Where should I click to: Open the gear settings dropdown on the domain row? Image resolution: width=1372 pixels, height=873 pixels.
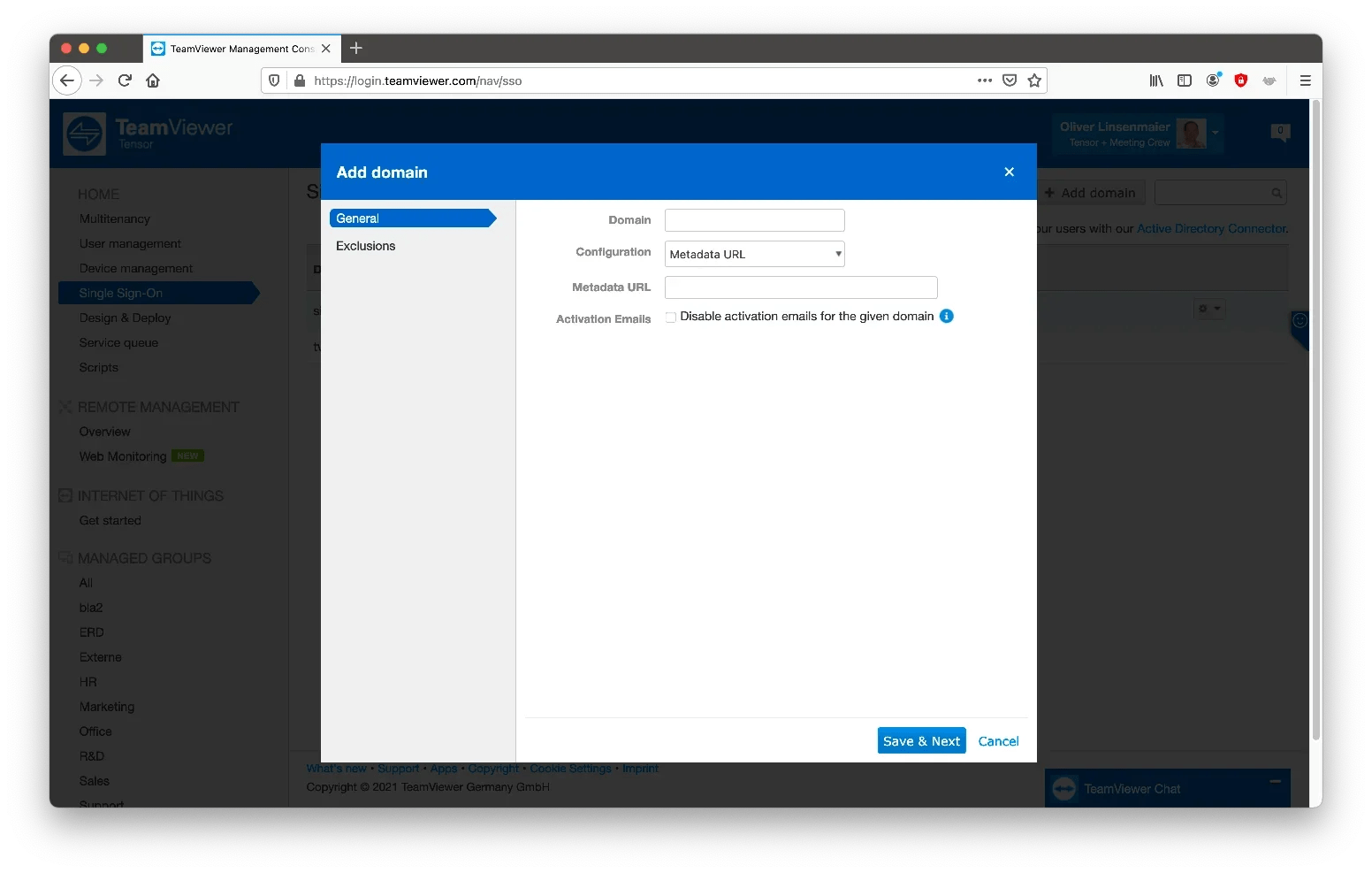pos(1209,309)
